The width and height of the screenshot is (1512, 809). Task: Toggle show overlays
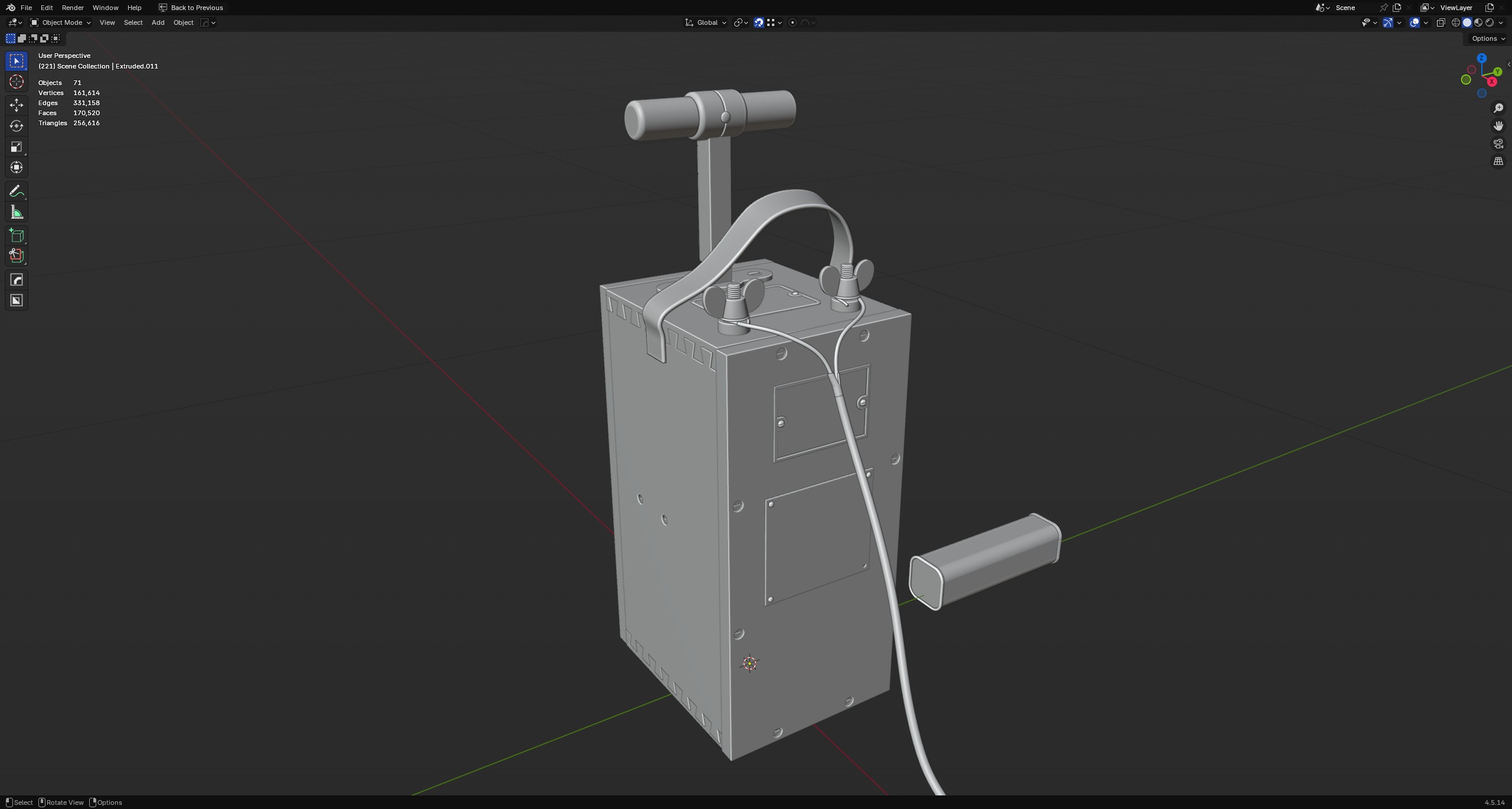click(x=1415, y=22)
